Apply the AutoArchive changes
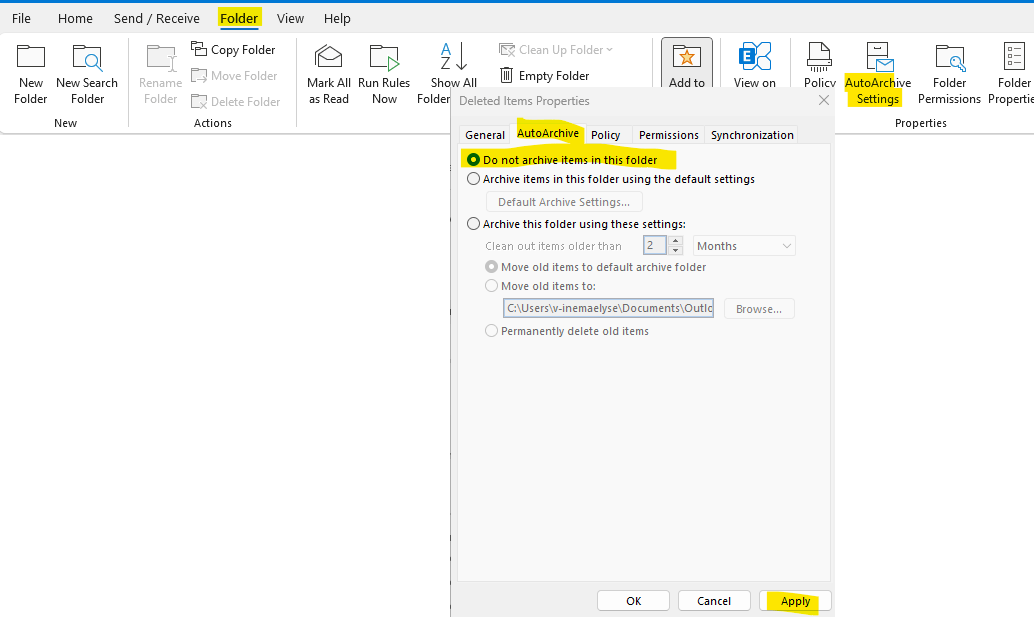The image size is (1034, 622). [x=795, y=601]
